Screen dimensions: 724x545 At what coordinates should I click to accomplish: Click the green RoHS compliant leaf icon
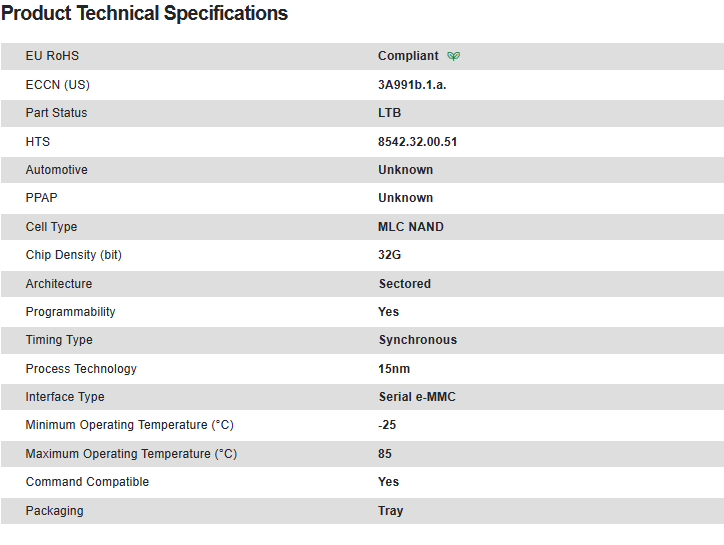[454, 56]
